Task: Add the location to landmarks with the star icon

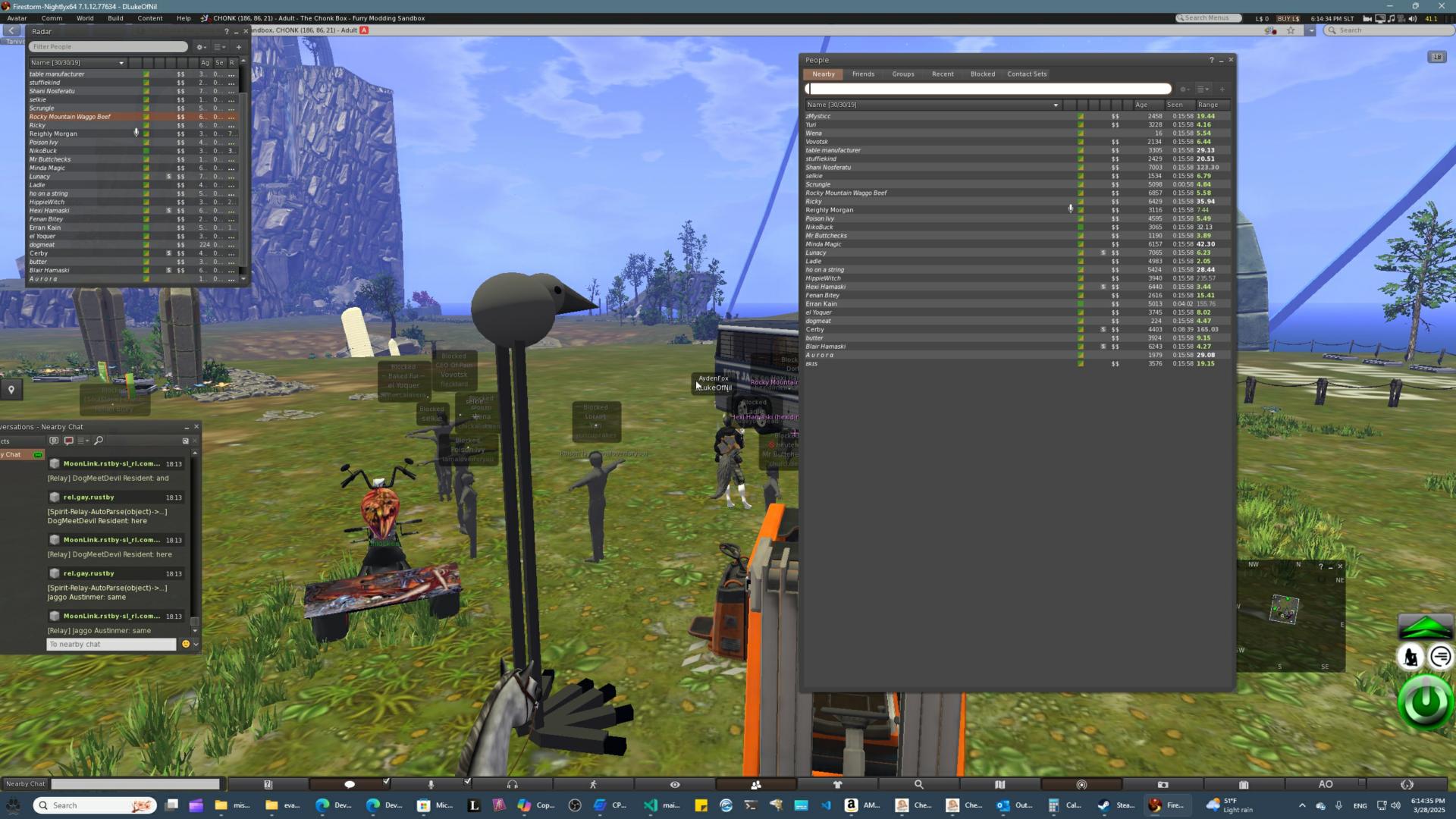Action: 1291,30
